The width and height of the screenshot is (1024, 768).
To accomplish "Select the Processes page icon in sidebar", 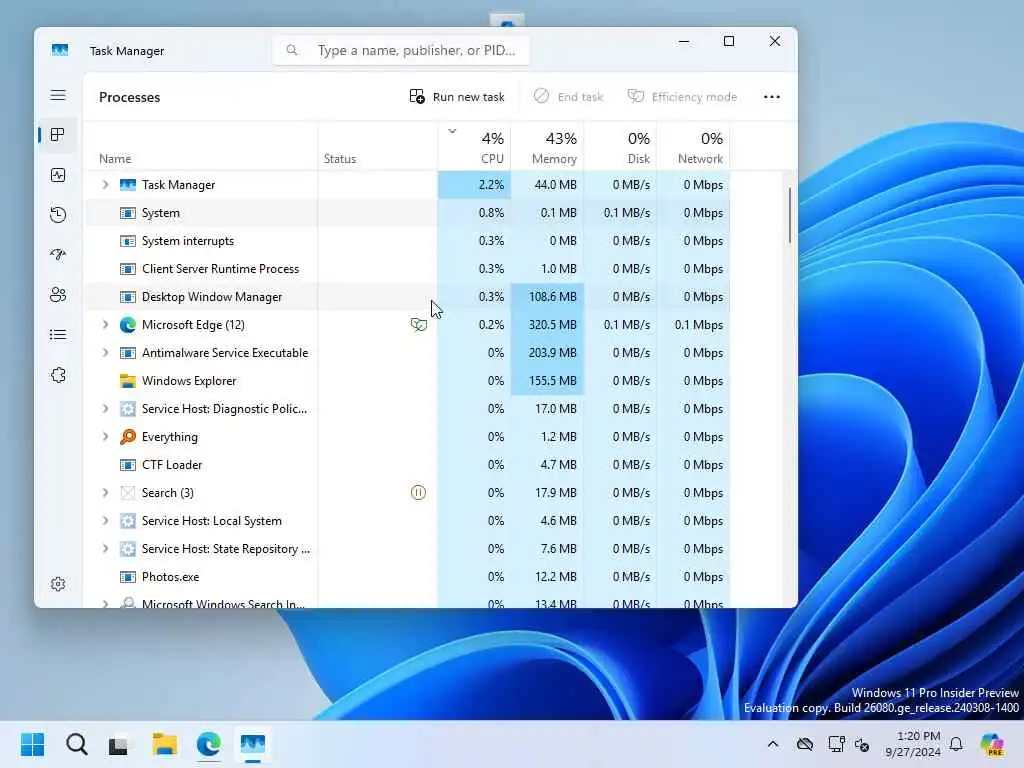I will coord(58,135).
